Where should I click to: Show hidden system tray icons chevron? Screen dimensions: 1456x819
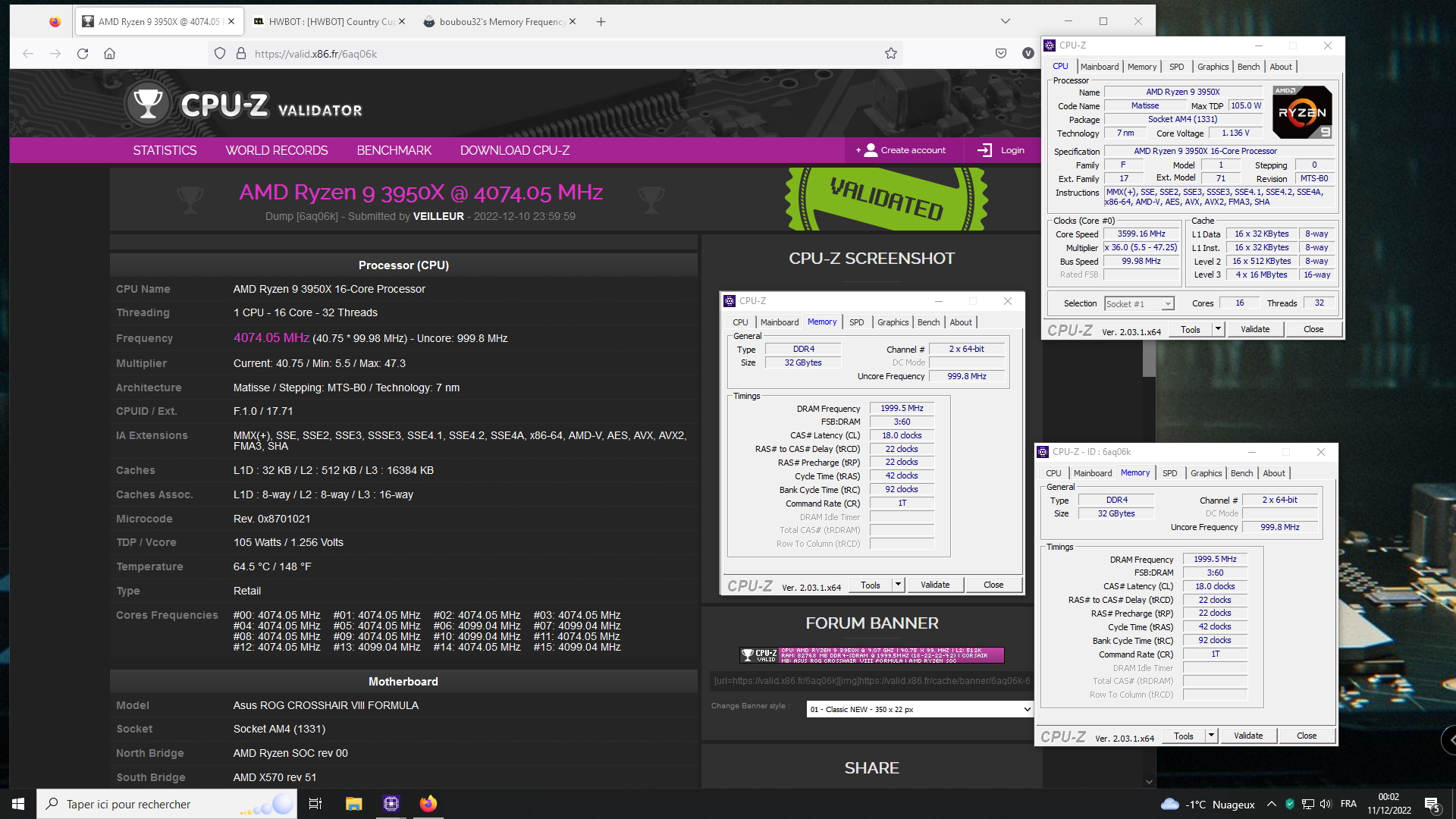point(1272,804)
